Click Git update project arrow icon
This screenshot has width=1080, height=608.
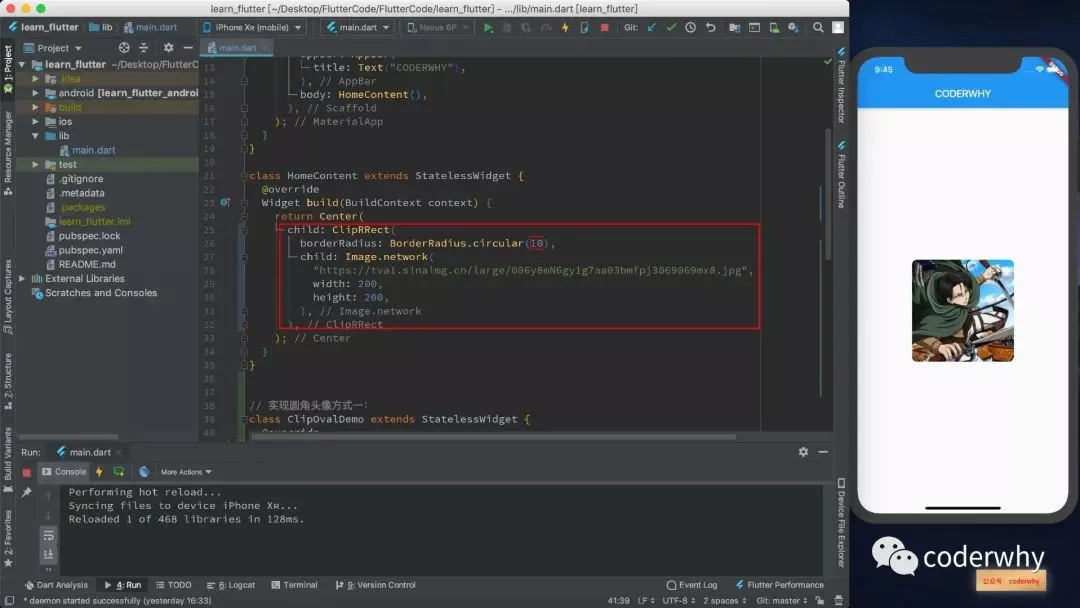(652, 28)
